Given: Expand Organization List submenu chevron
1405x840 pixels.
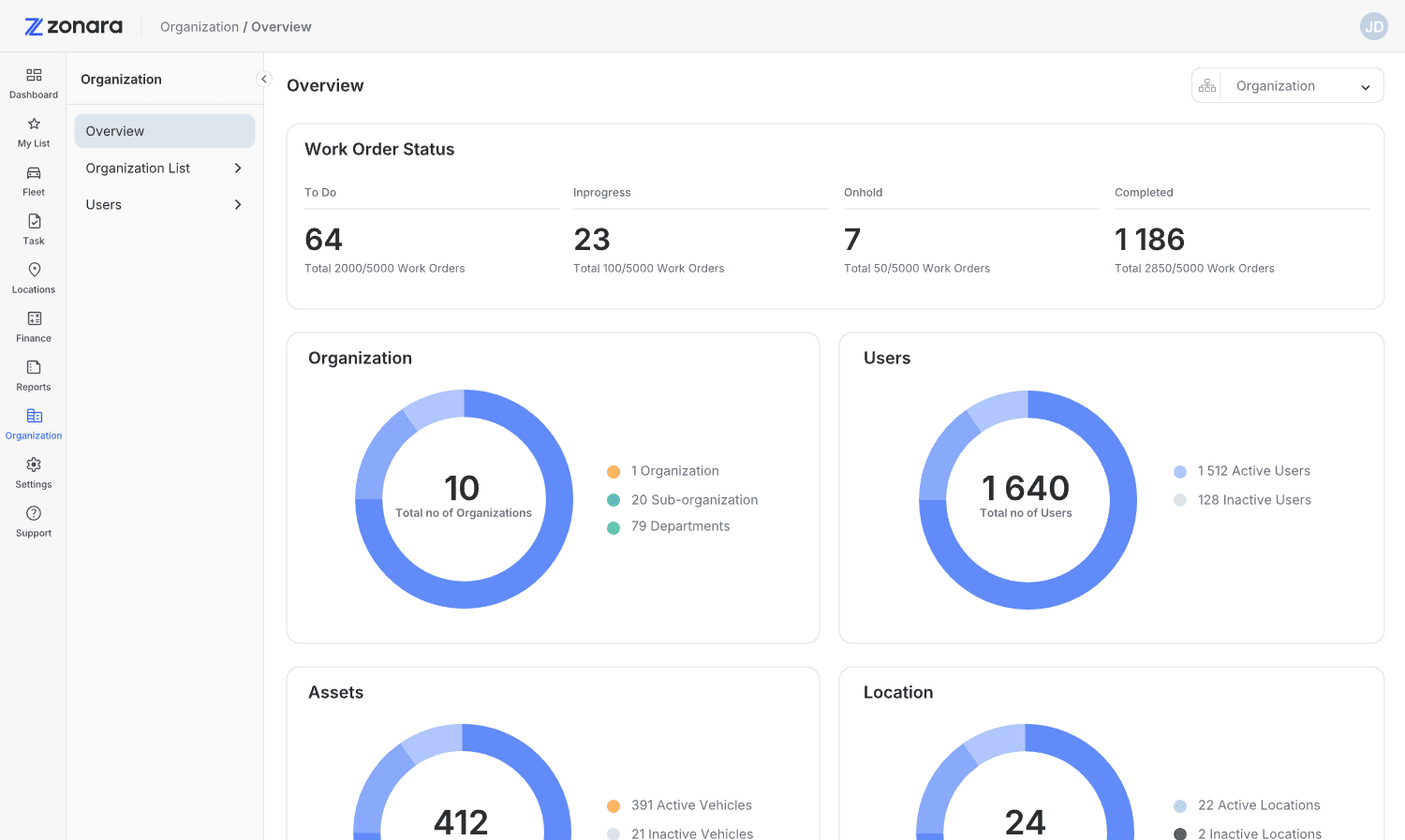Looking at the screenshot, I should point(238,168).
